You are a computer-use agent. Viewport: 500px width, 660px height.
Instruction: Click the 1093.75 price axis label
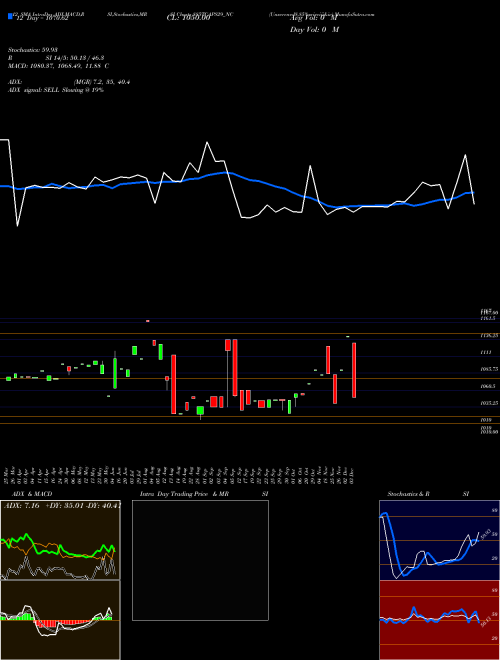489,369
